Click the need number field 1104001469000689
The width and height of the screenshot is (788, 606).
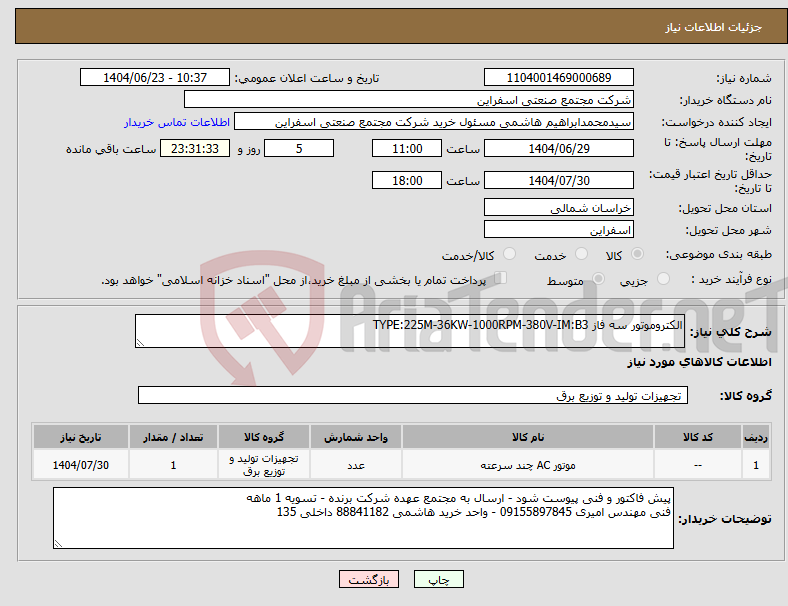point(558,77)
